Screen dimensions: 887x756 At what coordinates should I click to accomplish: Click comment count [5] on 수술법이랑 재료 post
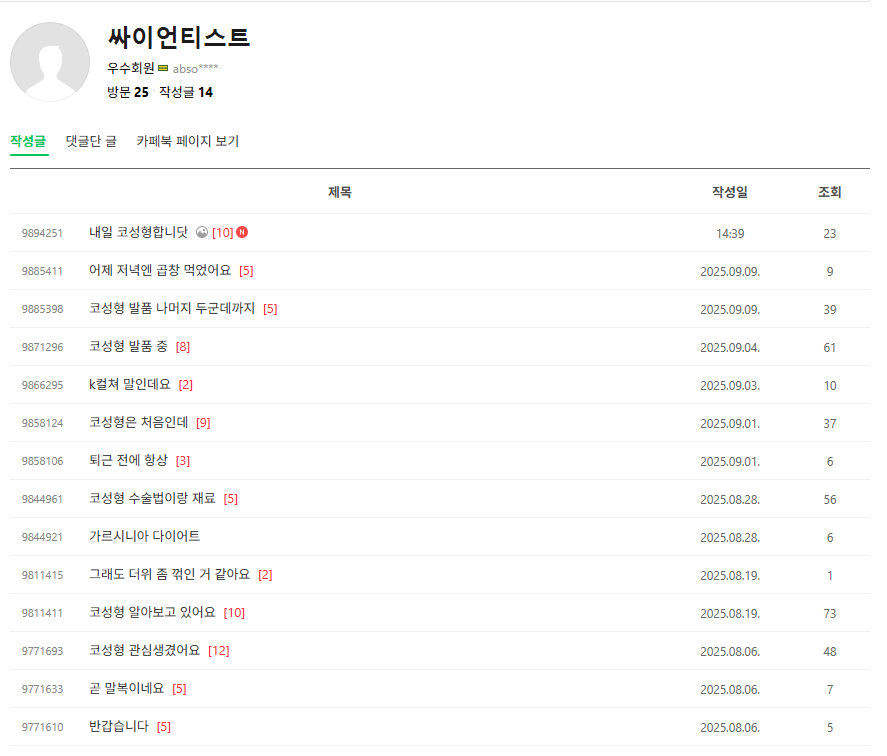231,499
